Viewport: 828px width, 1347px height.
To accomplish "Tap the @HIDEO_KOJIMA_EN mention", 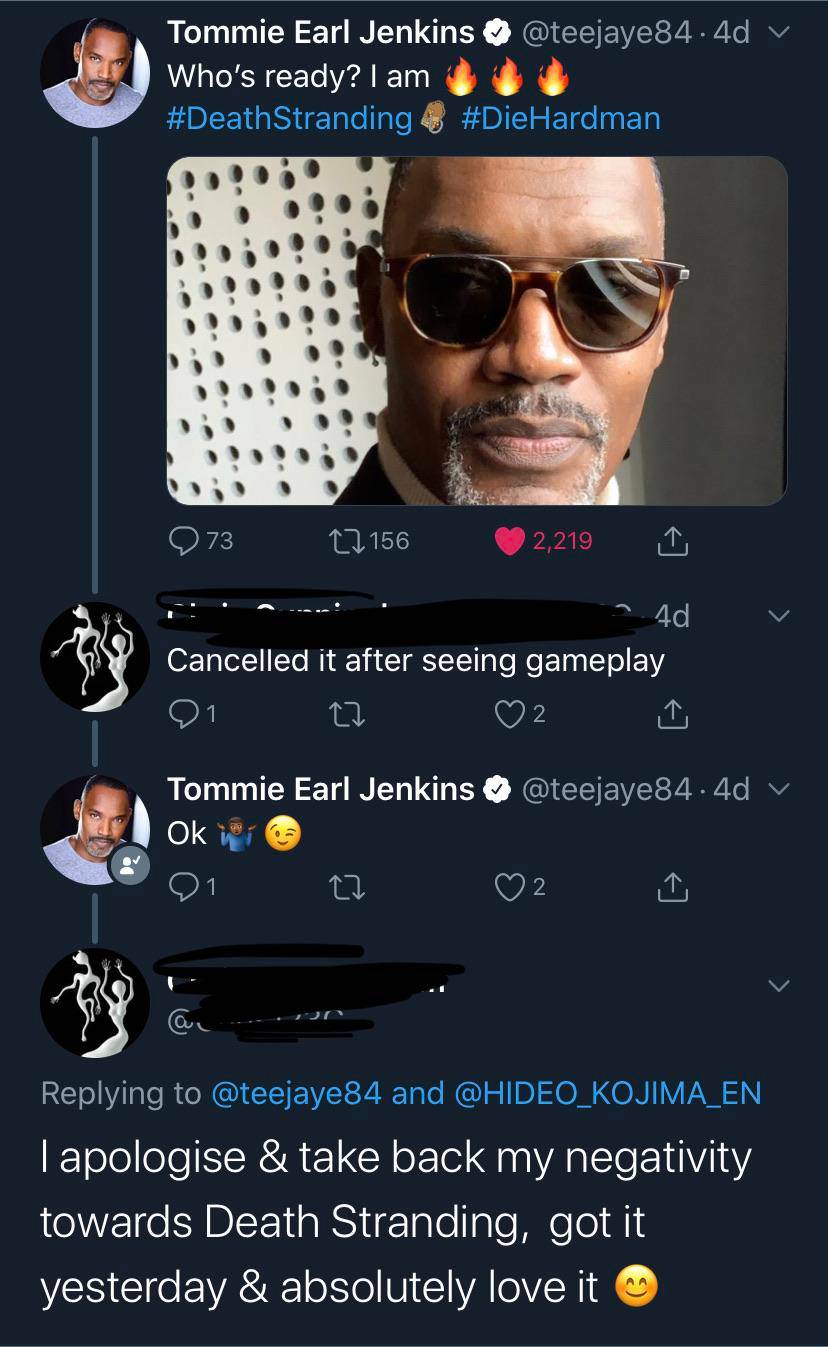I will click(607, 1093).
